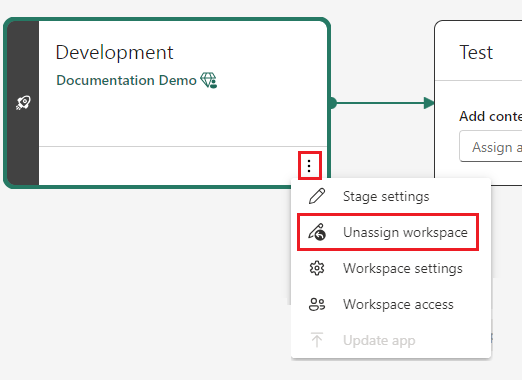
Task: Select the Test stage title
Action: pos(476,52)
